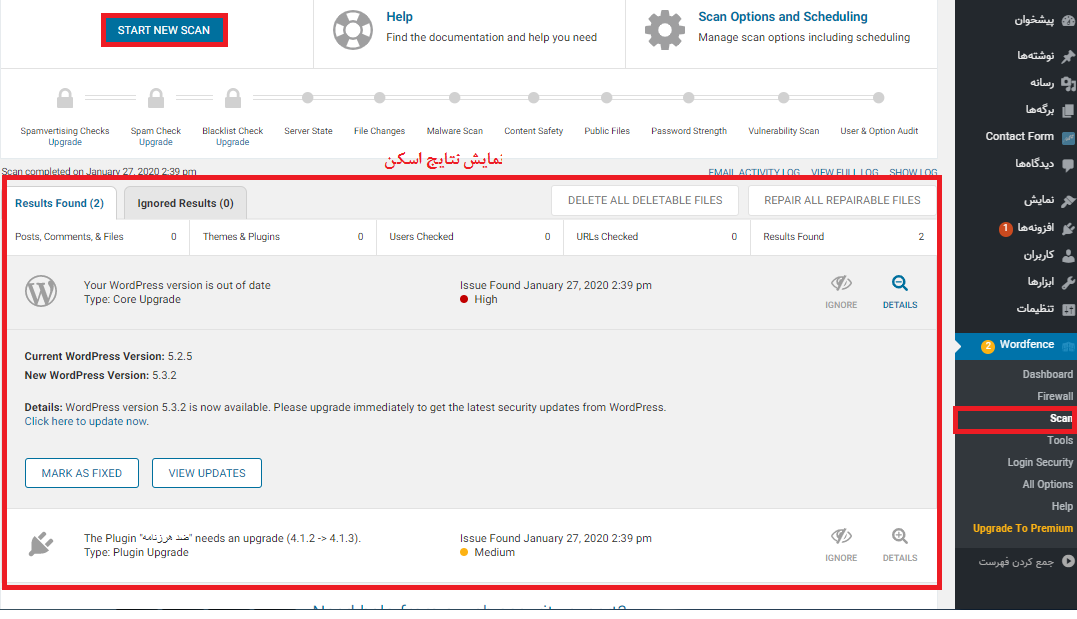Click the plug icon in plugin upgrade result

41,544
